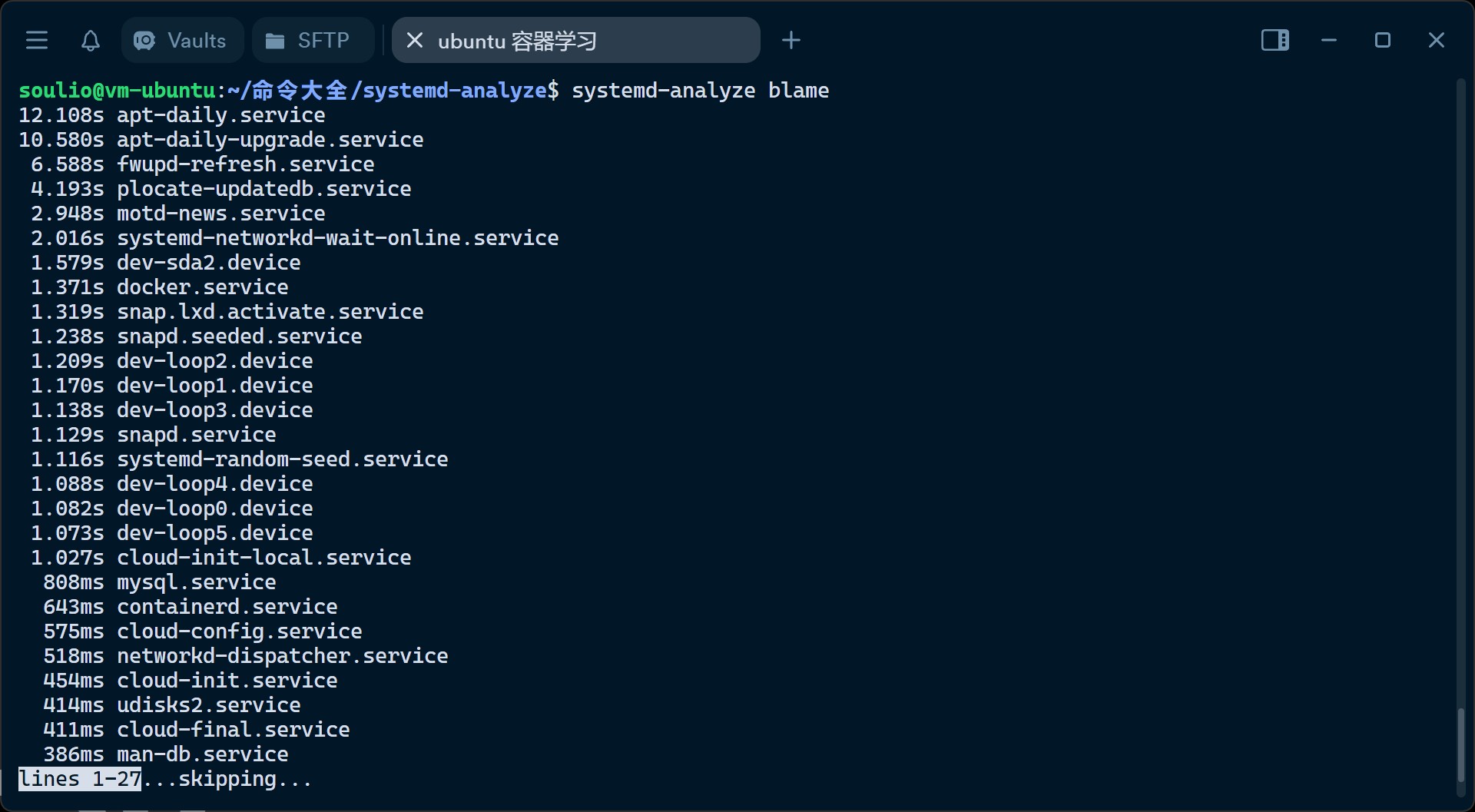Click the apt-daily-upgrade.service line
The height and width of the screenshot is (812, 1475).
221,140
